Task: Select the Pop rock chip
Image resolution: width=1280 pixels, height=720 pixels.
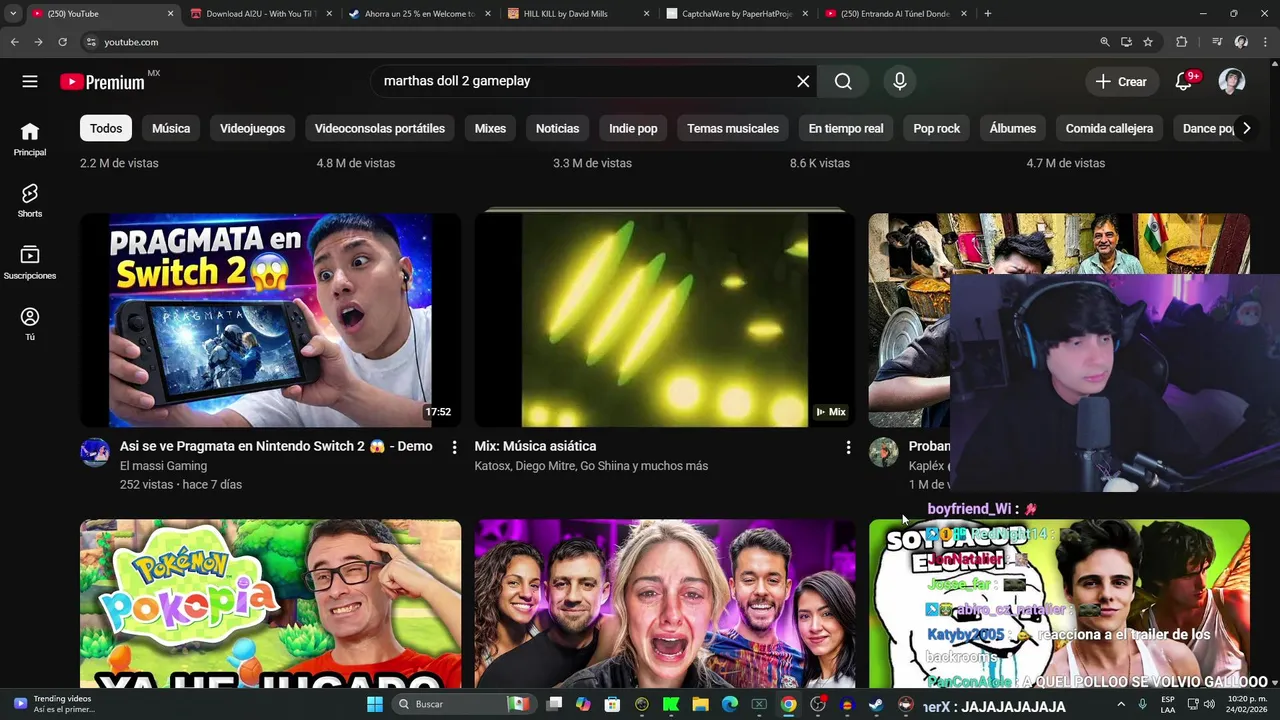Action: 936,128
